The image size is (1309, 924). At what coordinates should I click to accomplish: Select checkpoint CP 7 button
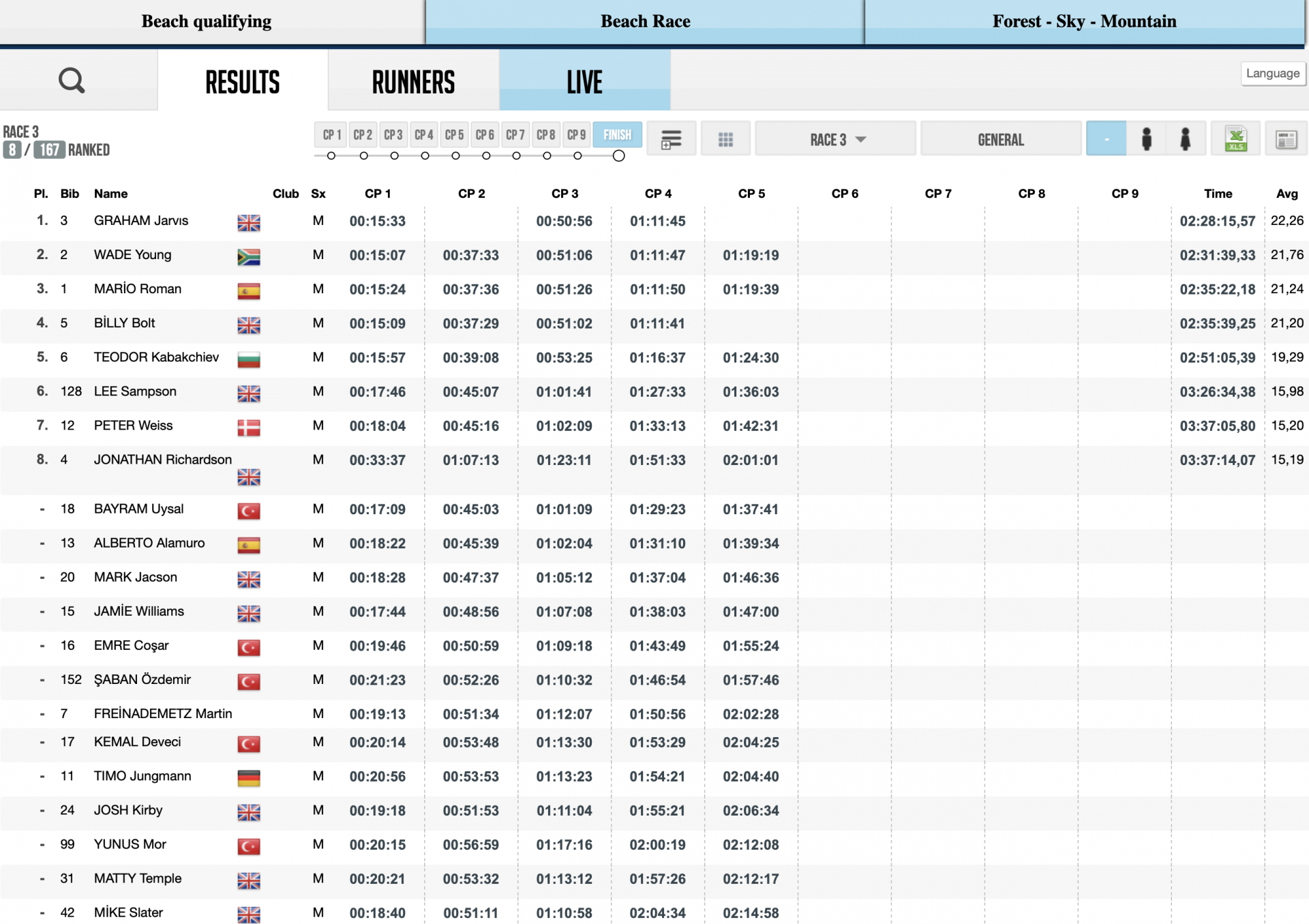[x=515, y=135]
